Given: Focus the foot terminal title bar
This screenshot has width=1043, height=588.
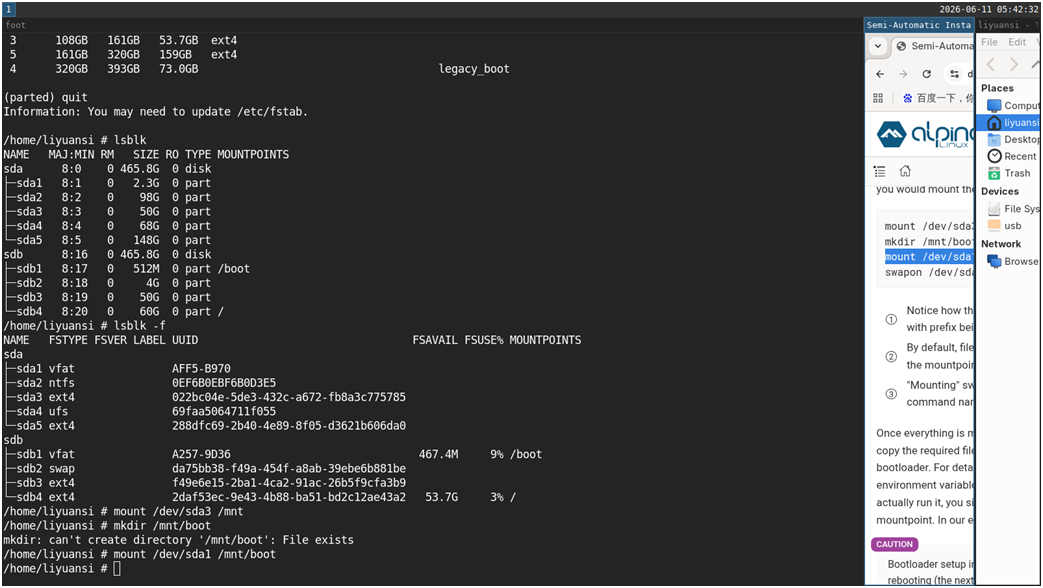Looking at the screenshot, I should tap(432, 25).
